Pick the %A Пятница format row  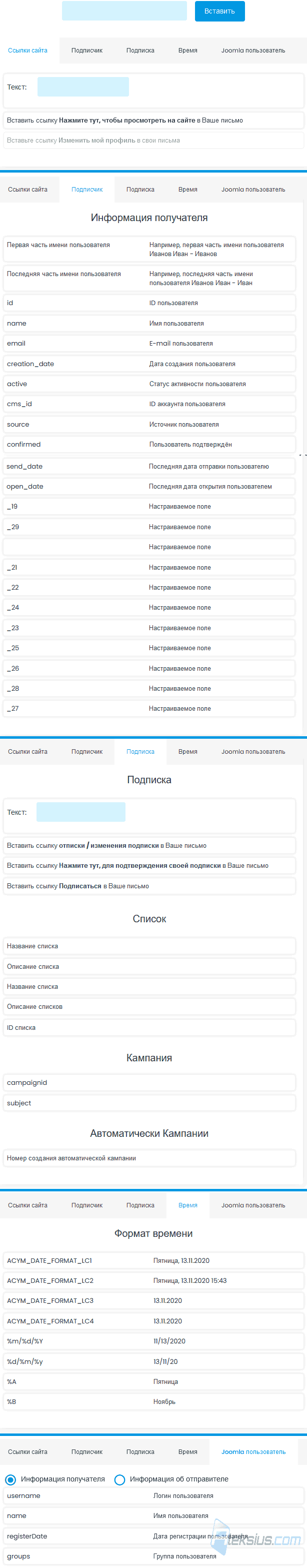(153, 1382)
